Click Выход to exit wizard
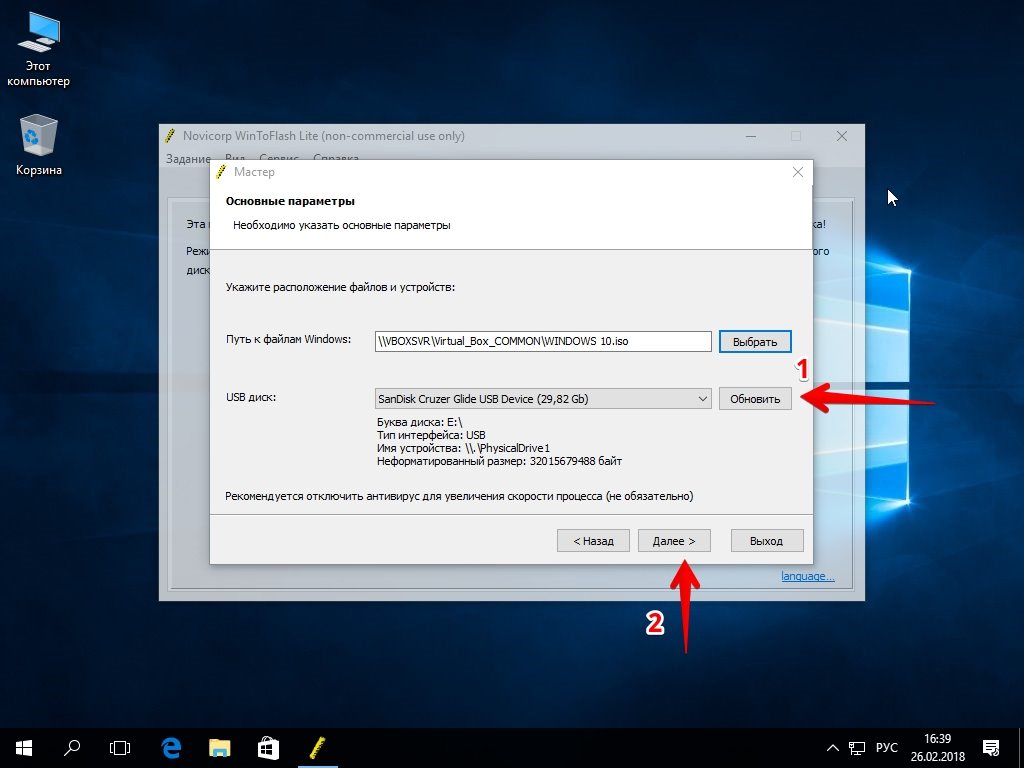Viewport: 1024px width, 768px height. pyautogui.click(x=767, y=541)
